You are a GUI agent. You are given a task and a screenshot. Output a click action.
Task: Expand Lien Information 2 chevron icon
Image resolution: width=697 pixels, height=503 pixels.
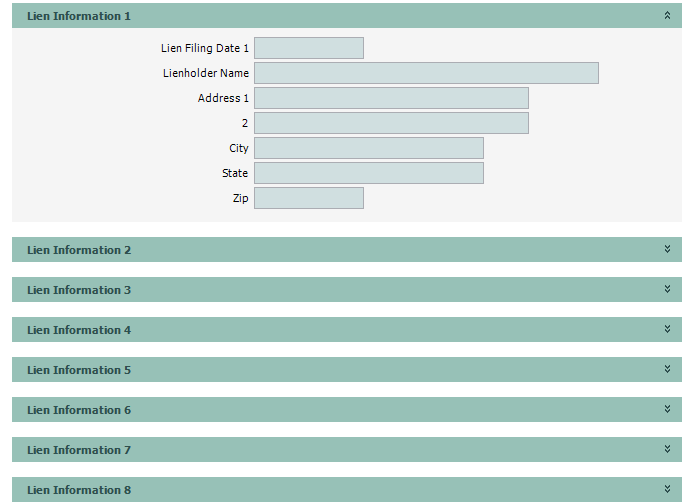(x=667, y=250)
